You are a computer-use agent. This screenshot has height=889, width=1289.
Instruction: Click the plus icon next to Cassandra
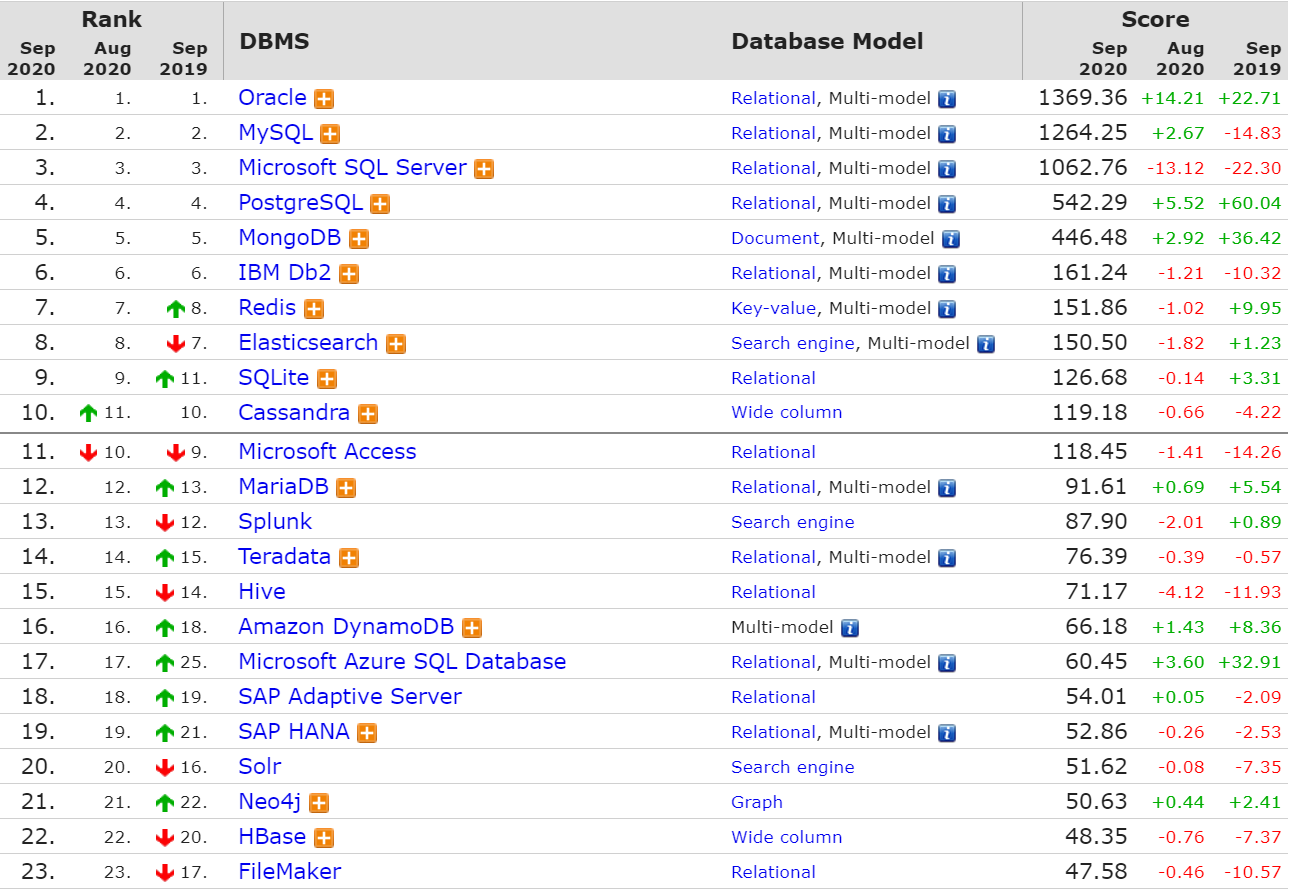point(368,414)
